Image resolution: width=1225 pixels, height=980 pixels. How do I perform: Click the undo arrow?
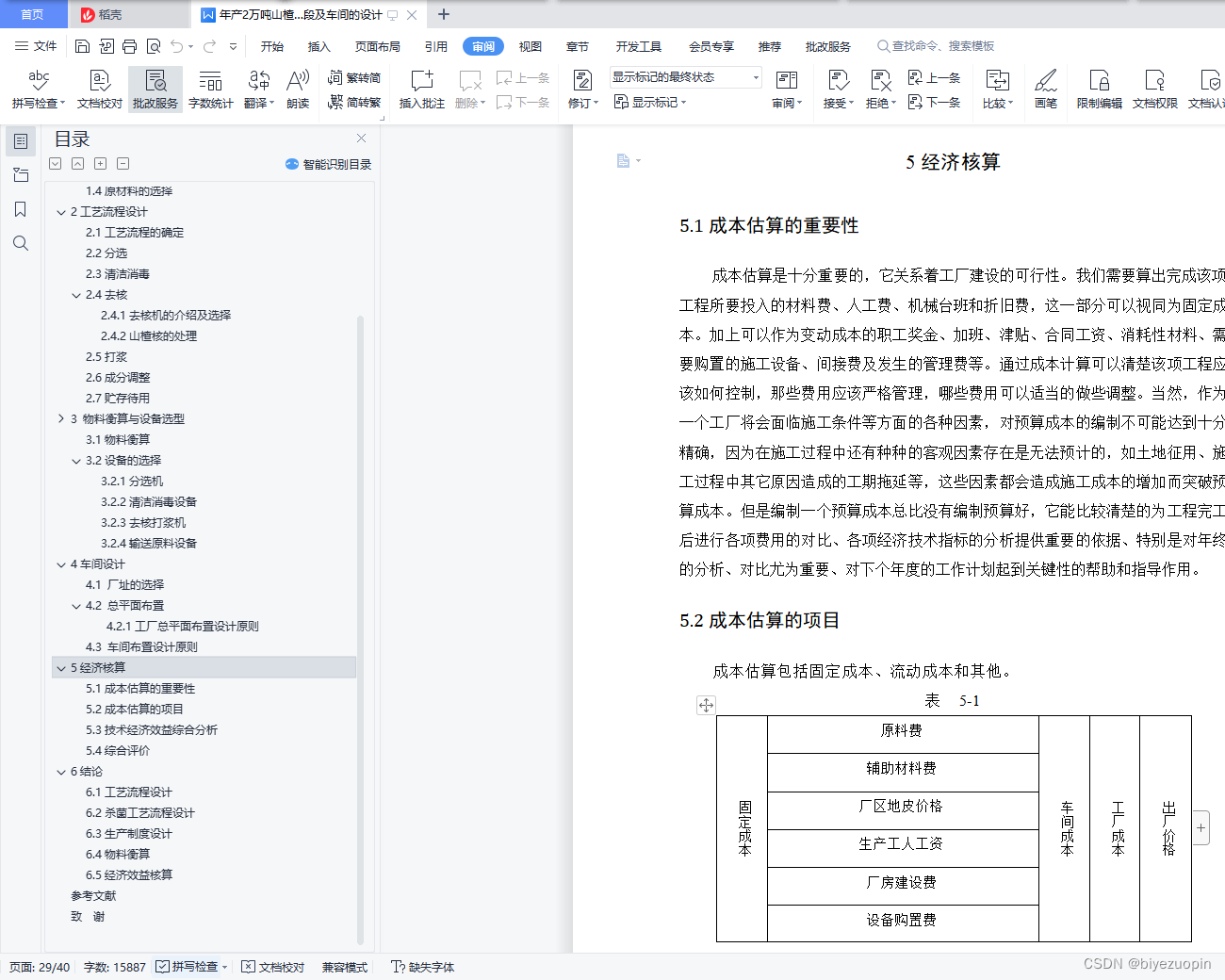[x=176, y=46]
